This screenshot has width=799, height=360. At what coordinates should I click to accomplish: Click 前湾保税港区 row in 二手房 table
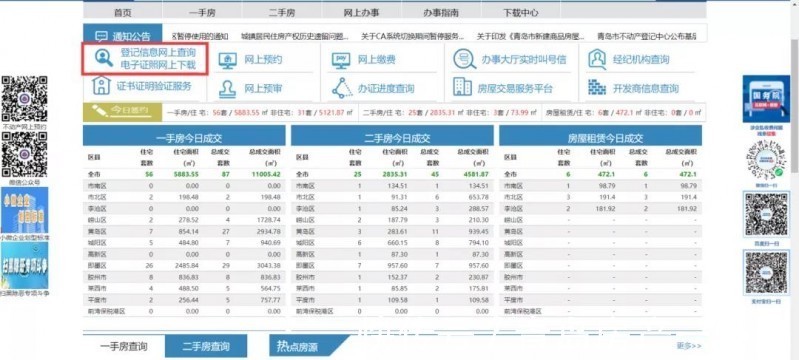392,311
